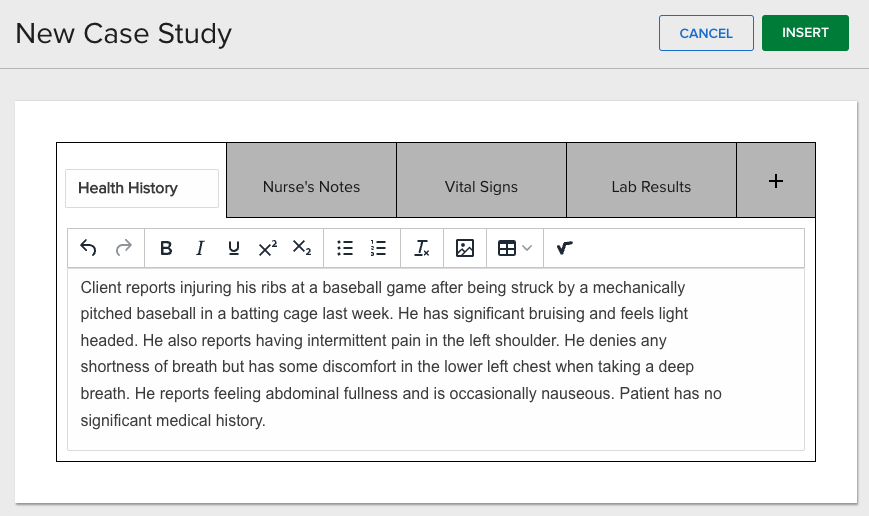This screenshot has height=516, width=869.
Task: Insert a bulleted list
Action: pyautogui.click(x=345, y=248)
